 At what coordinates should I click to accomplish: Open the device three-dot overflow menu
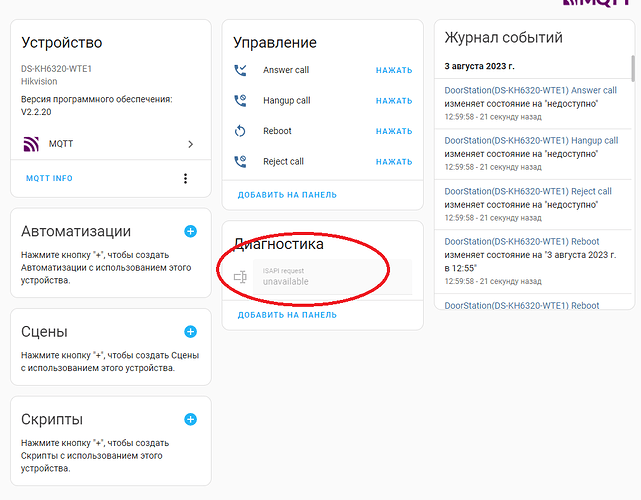[185, 179]
